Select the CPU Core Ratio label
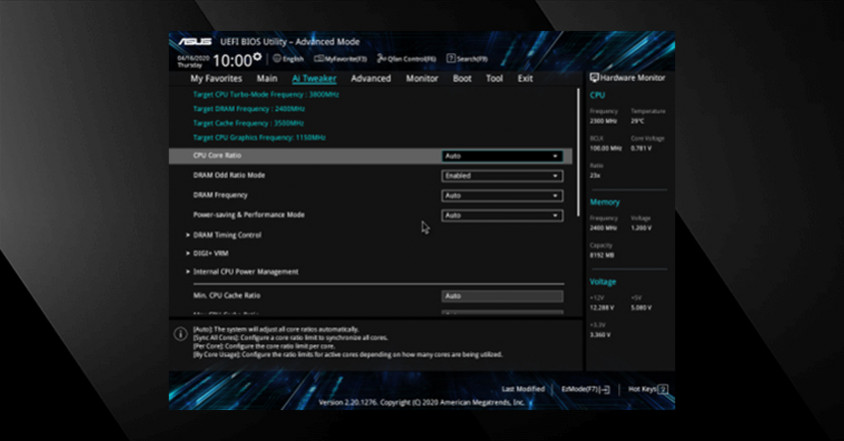 pyautogui.click(x=217, y=156)
